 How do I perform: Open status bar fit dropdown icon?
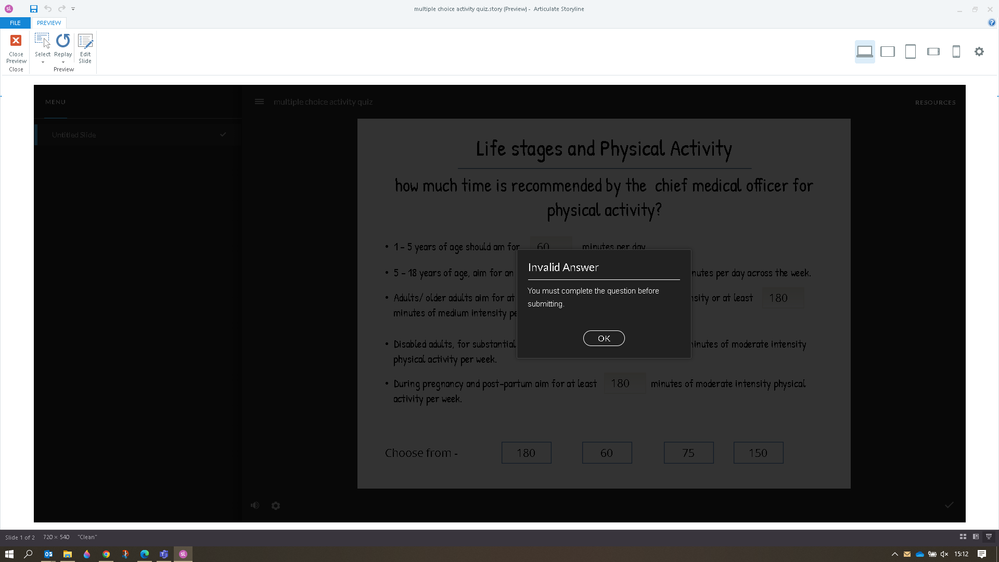[989, 537]
